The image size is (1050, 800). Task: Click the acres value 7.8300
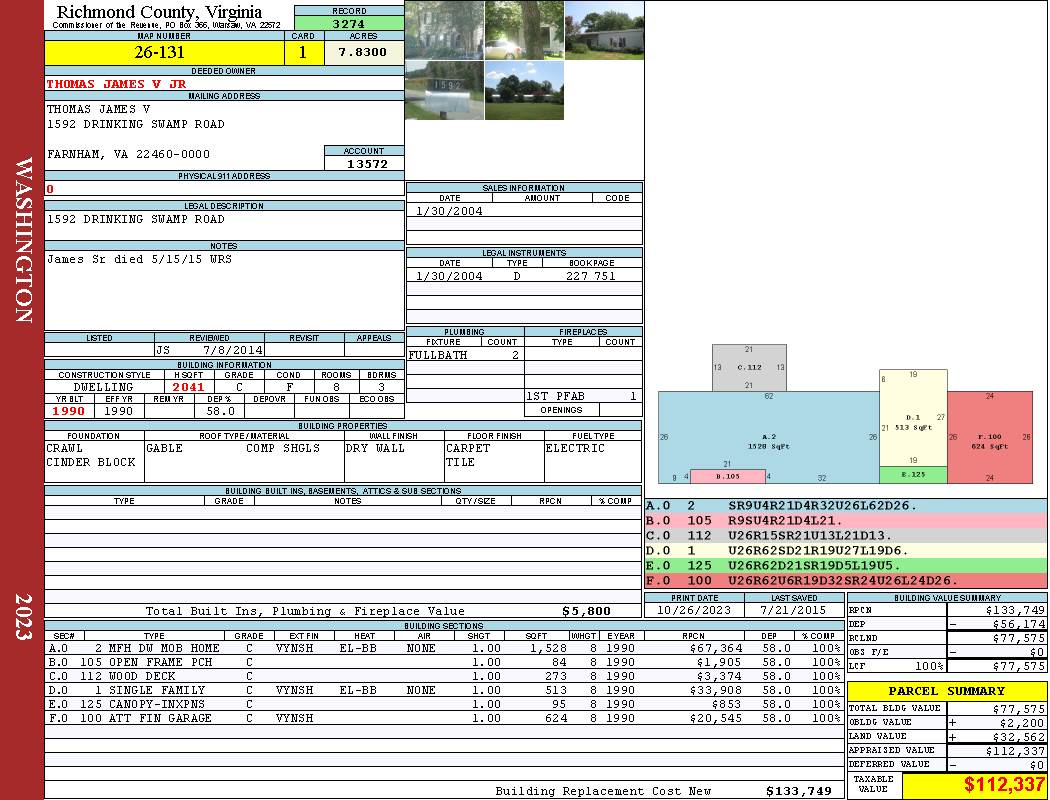coord(363,53)
